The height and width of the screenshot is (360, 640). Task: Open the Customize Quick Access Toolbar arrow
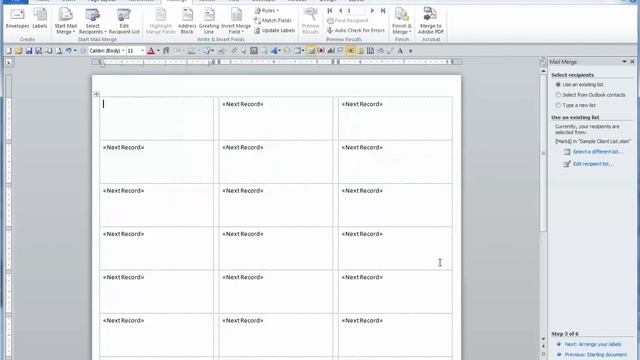click(x=411, y=51)
